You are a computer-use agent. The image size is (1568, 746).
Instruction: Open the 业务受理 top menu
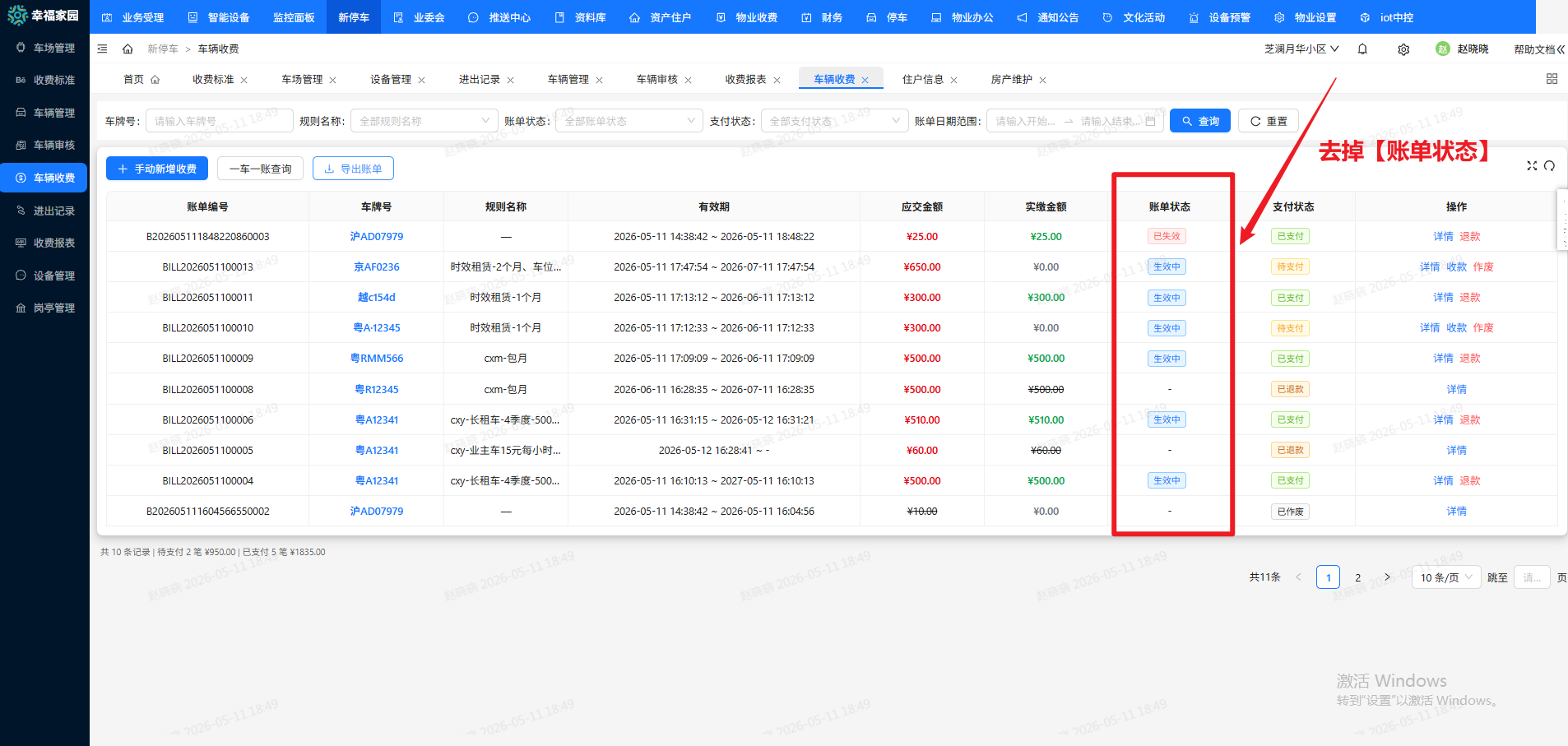point(133,17)
